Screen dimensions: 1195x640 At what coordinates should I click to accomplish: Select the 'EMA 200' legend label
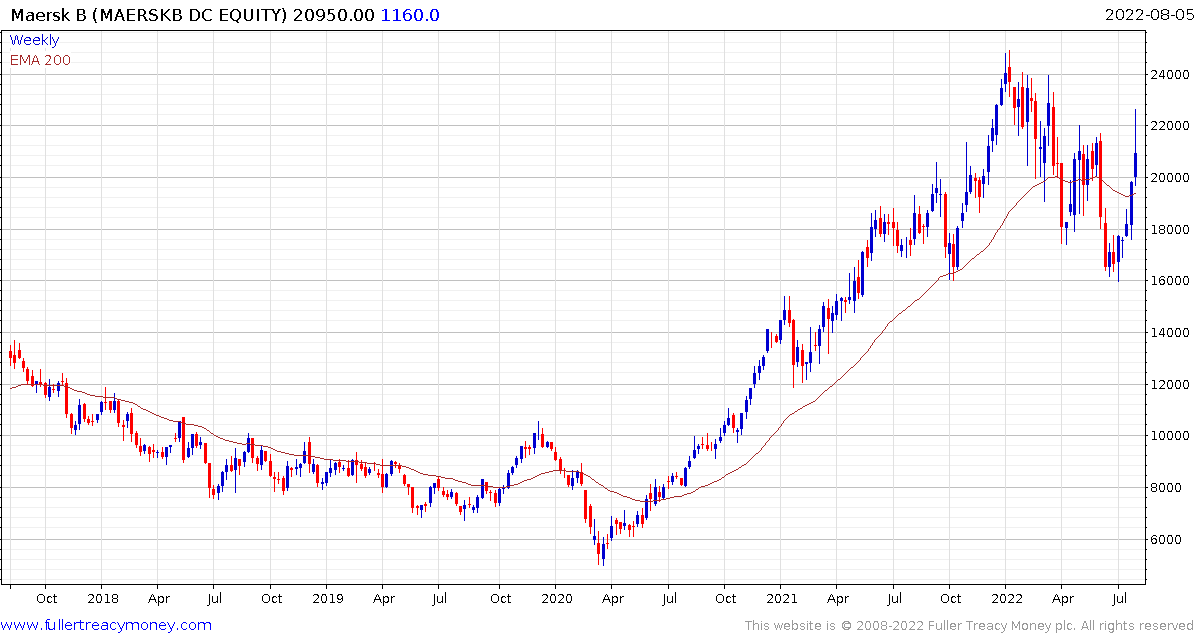point(40,60)
